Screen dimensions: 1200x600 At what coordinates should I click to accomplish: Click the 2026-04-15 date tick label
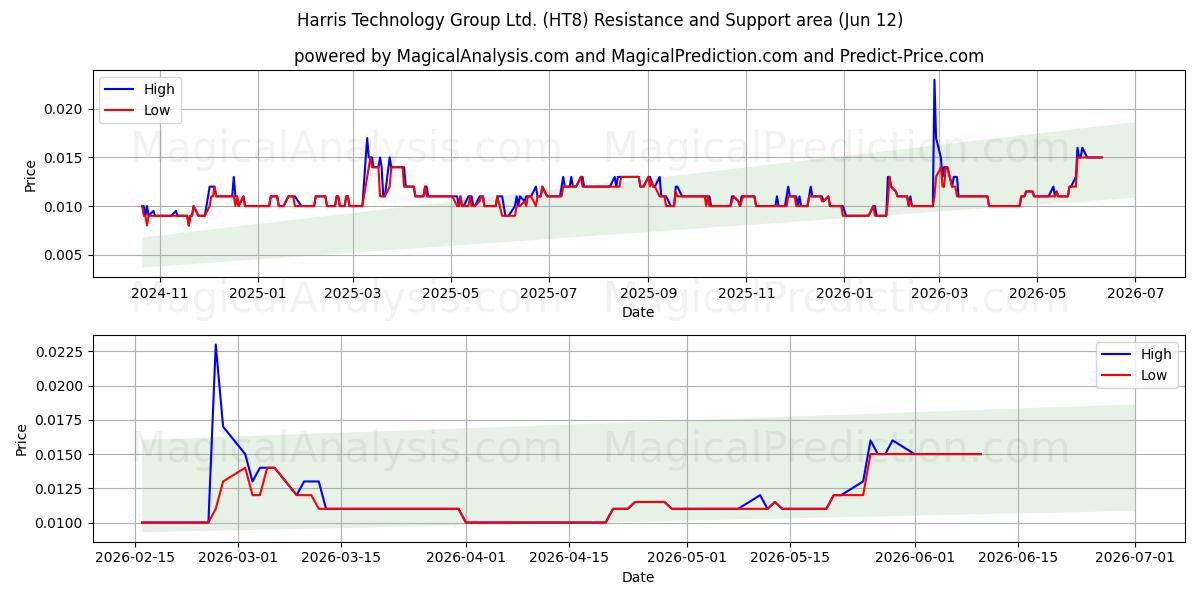pyautogui.click(x=568, y=558)
